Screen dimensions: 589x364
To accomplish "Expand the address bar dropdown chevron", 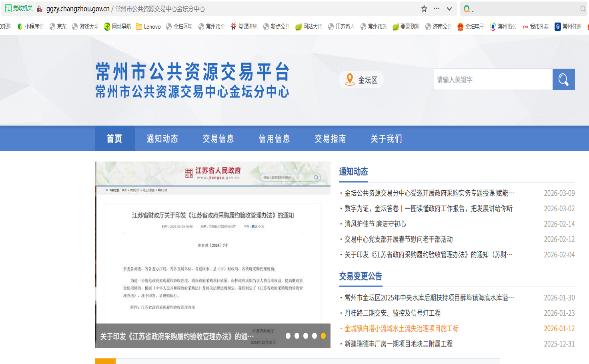I will pyautogui.click(x=449, y=9).
